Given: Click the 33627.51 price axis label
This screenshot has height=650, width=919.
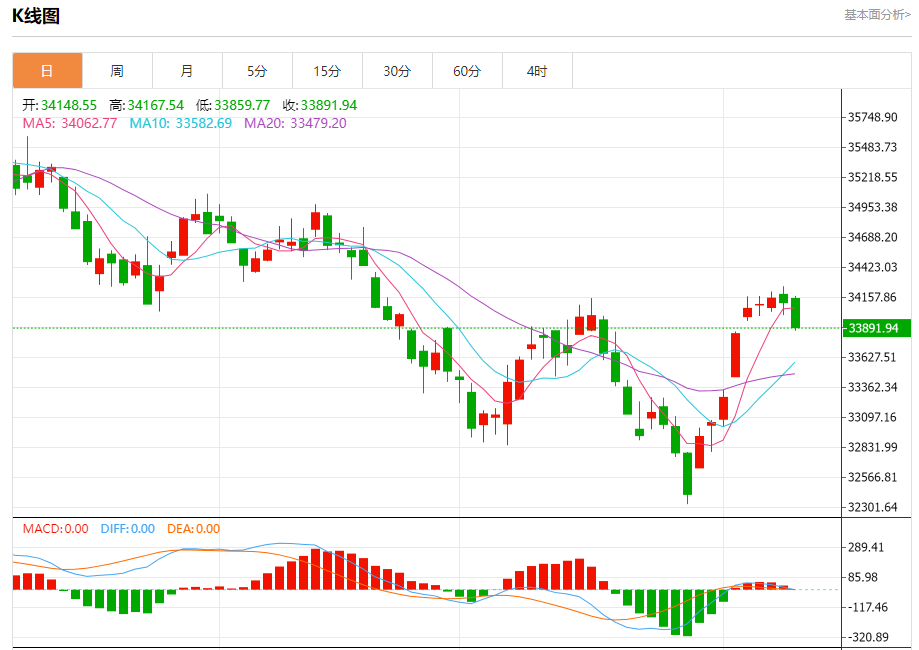Looking at the screenshot, I should click(x=873, y=358).
